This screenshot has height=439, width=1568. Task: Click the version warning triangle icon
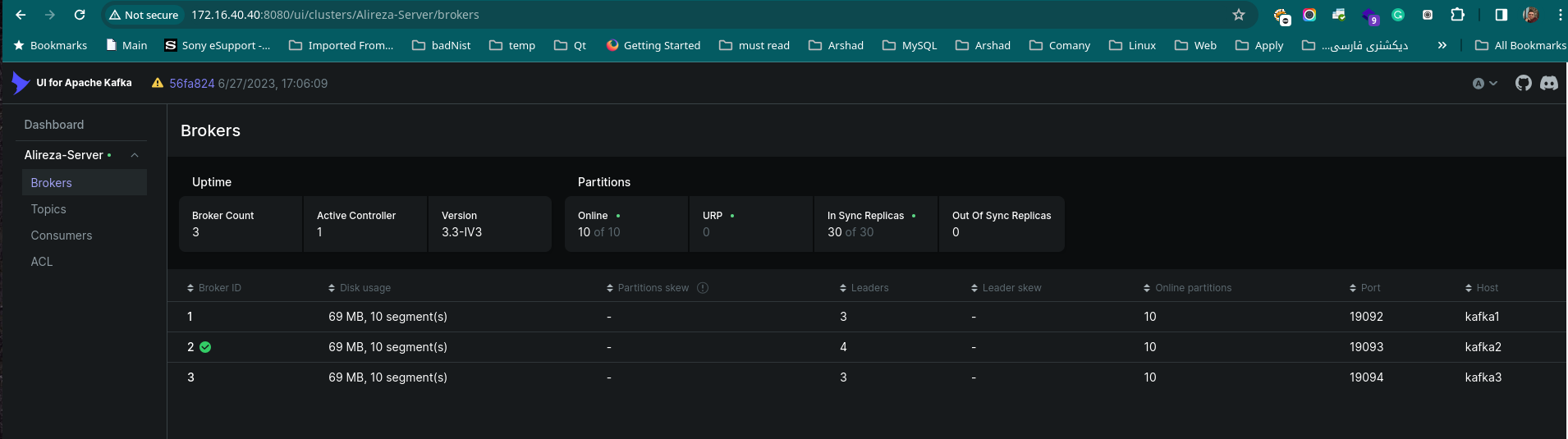coord(158,83)
